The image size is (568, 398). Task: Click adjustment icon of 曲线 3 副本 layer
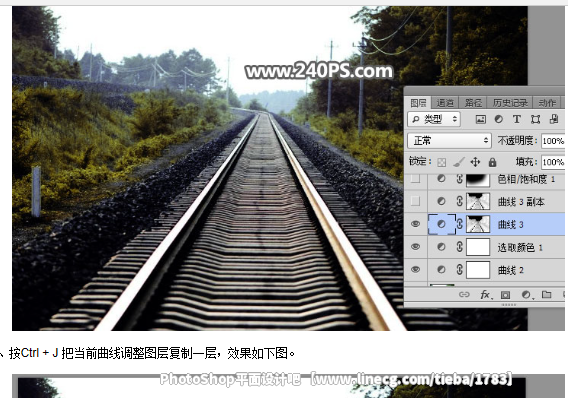pos(441,201)
